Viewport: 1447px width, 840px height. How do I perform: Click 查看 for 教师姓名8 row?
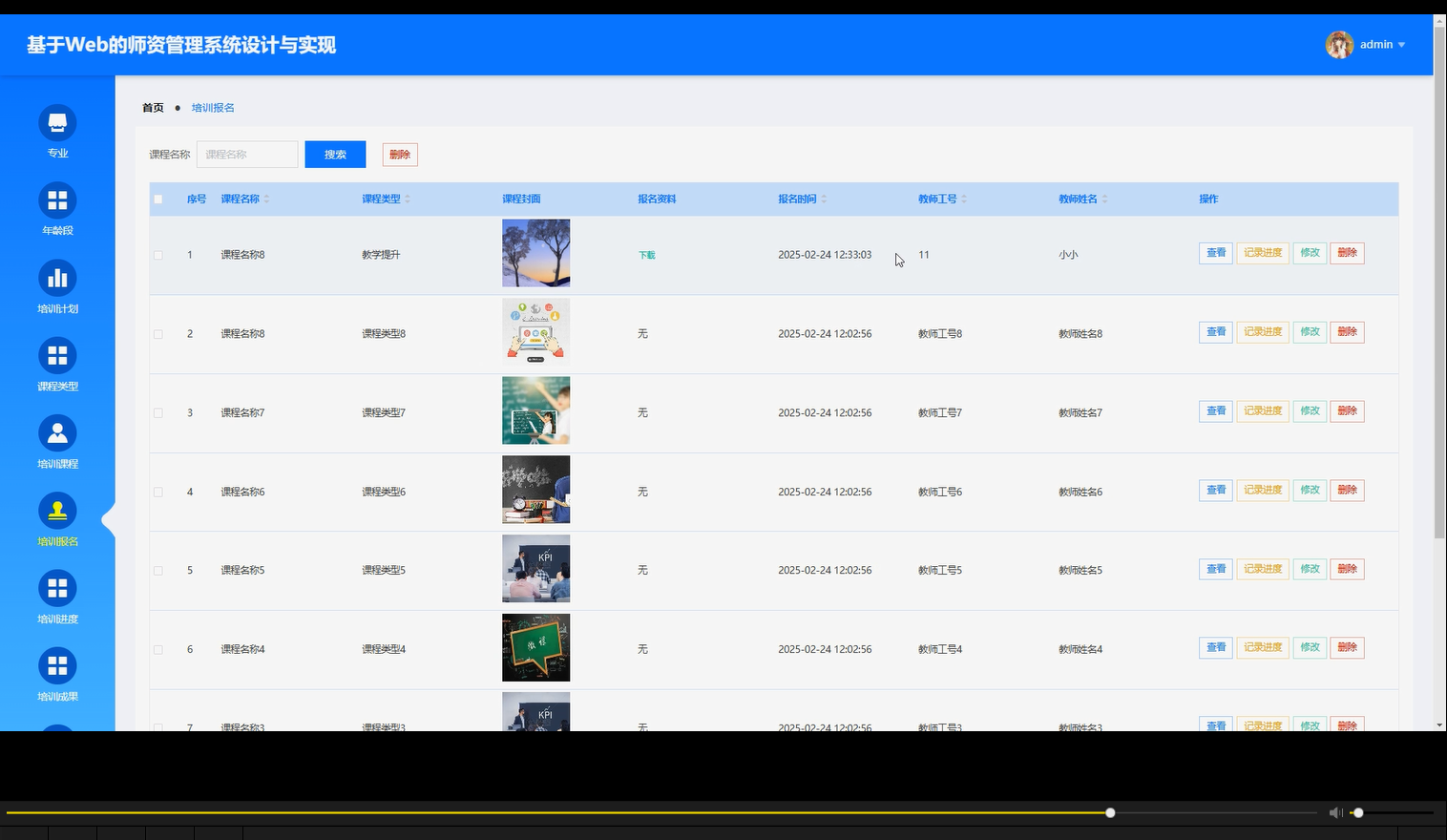[1216, 332]
